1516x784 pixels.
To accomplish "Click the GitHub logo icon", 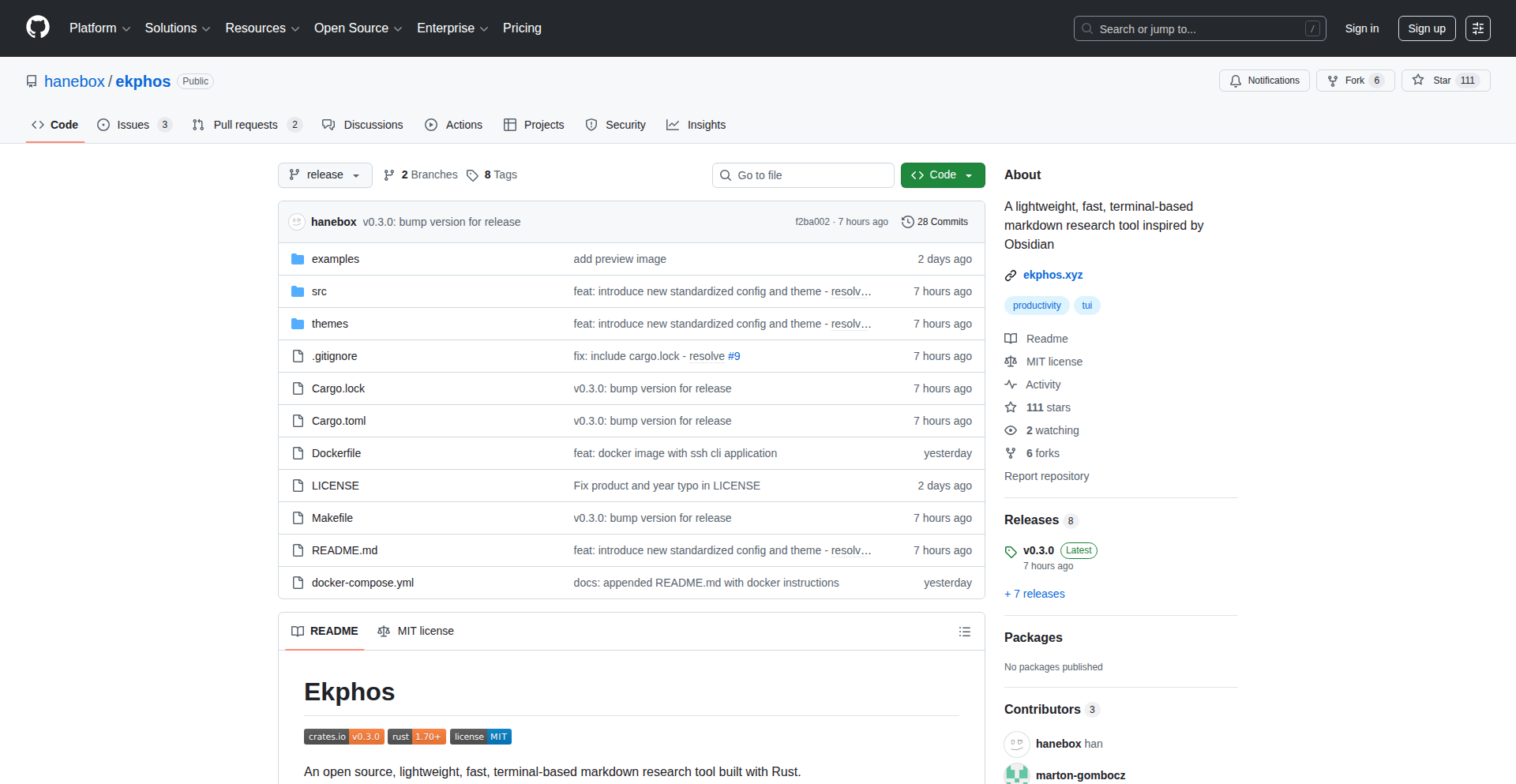I will click(x=38, y=28).
